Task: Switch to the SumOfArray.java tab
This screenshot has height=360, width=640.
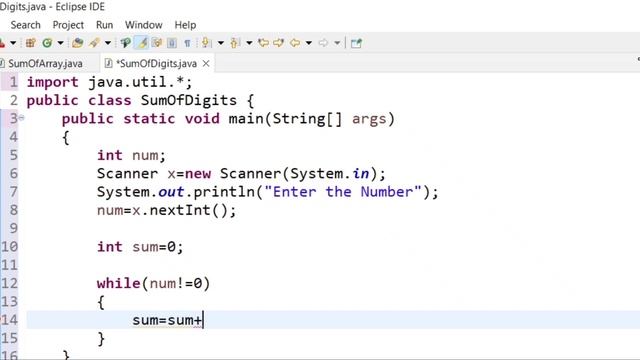Action: (45, 64)
